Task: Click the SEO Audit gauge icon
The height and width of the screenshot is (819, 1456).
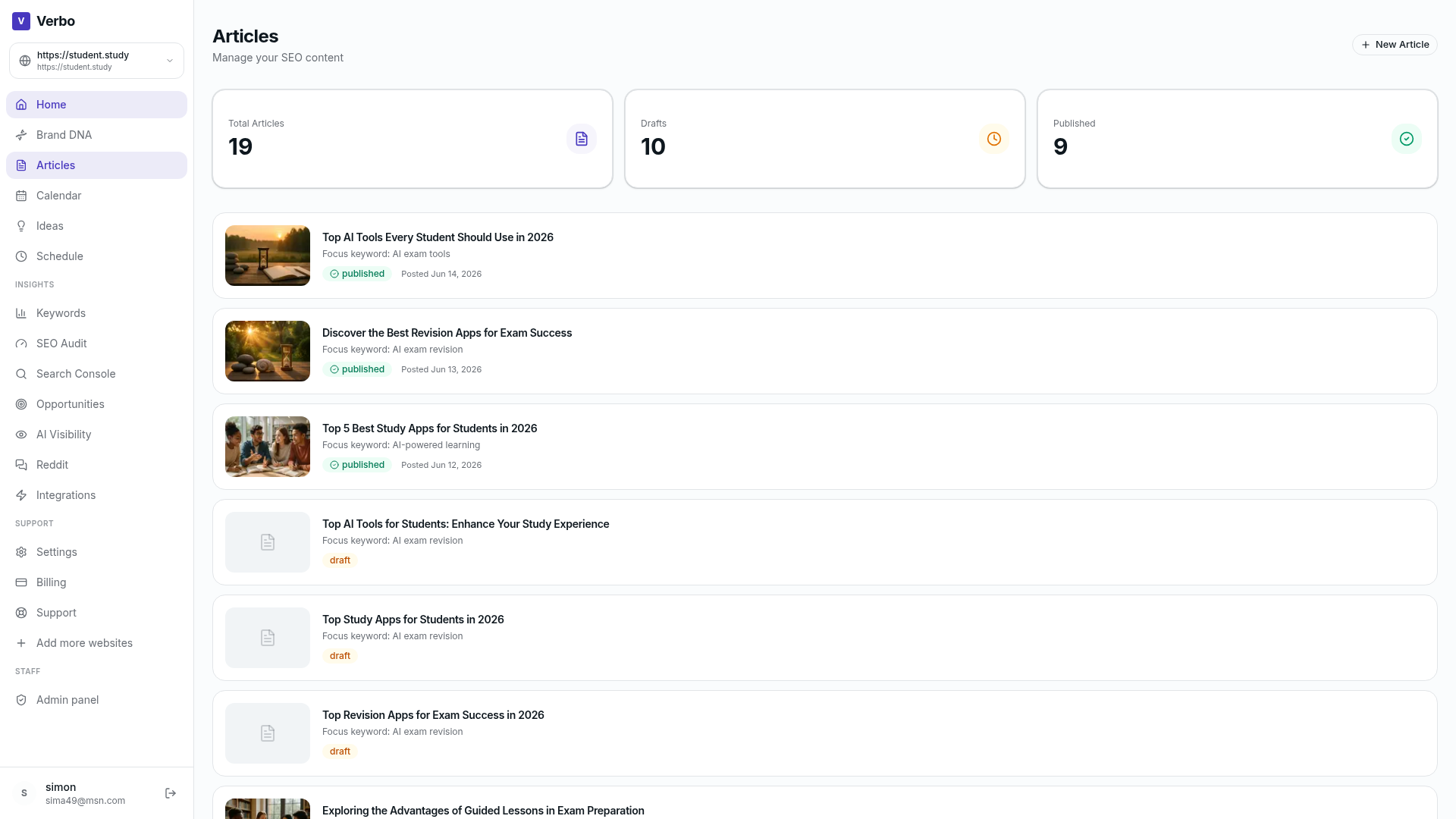Action: coord(21,344)
